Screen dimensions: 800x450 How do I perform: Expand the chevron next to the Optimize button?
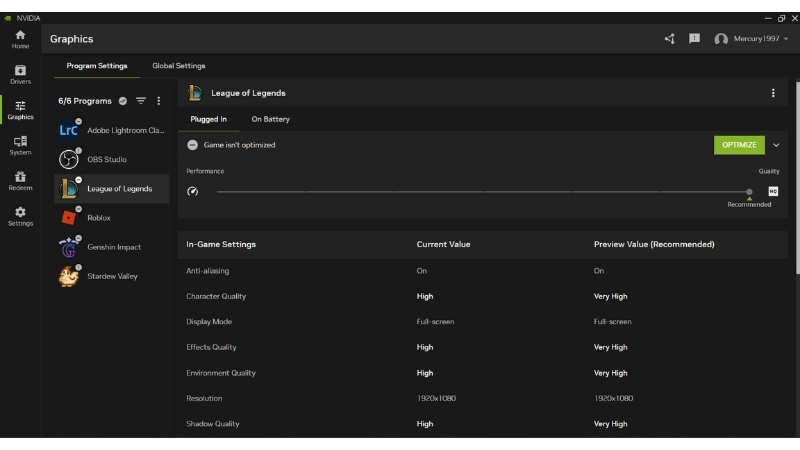click(x=776, y=145)
